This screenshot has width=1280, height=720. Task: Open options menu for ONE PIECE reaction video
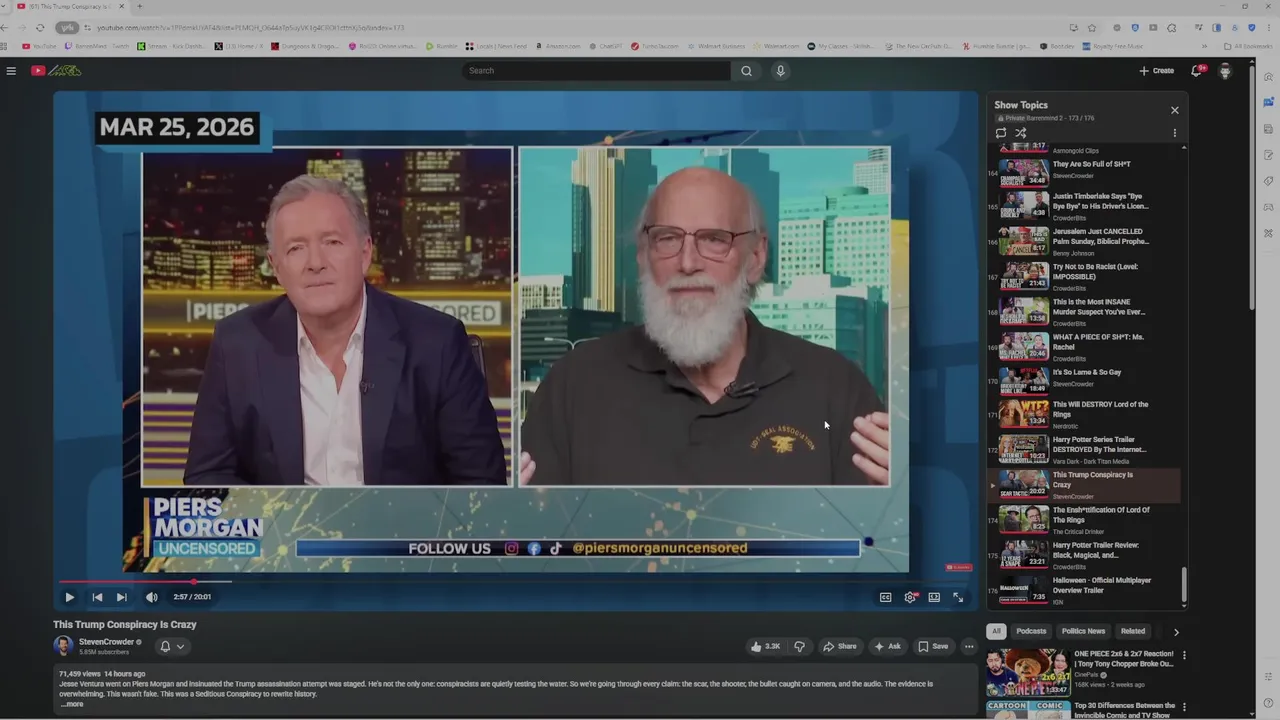(1184, 656)
